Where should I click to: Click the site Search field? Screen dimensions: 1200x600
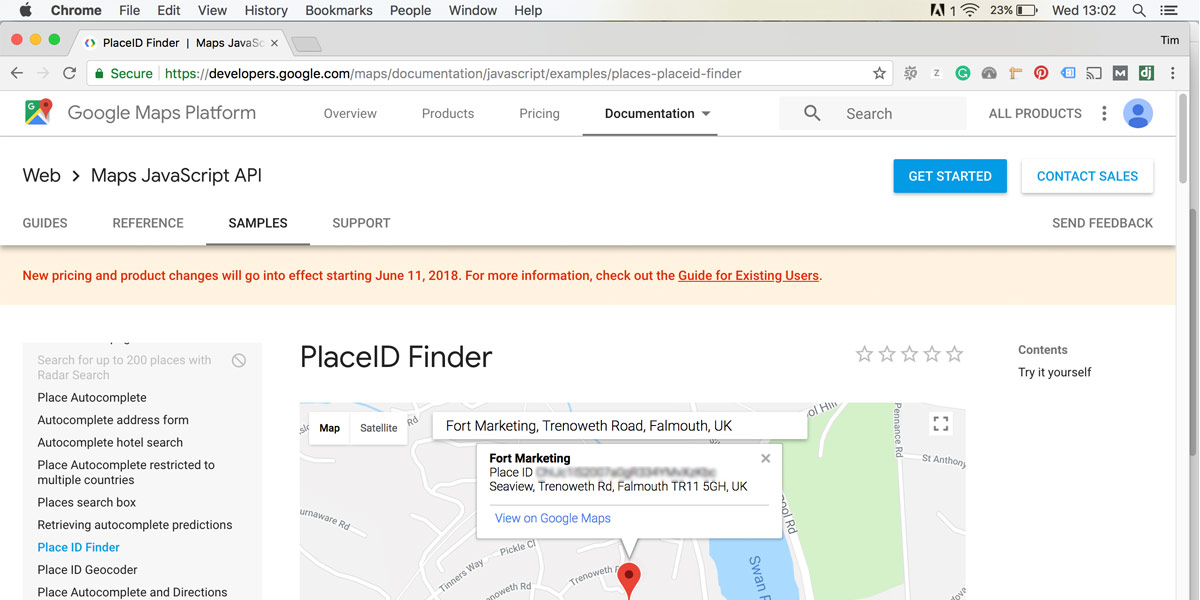873,113
